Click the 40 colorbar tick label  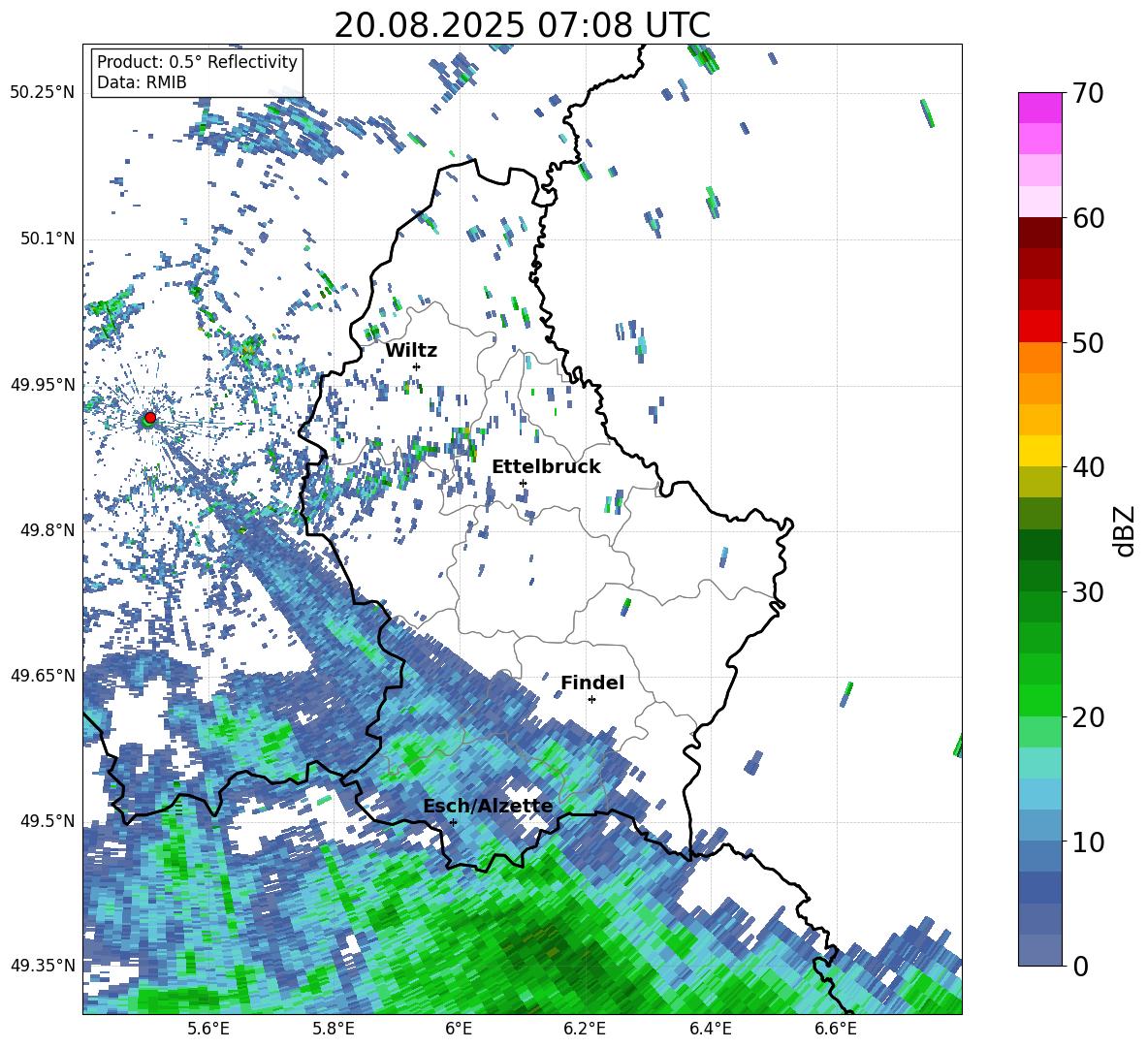point(1088,467)
